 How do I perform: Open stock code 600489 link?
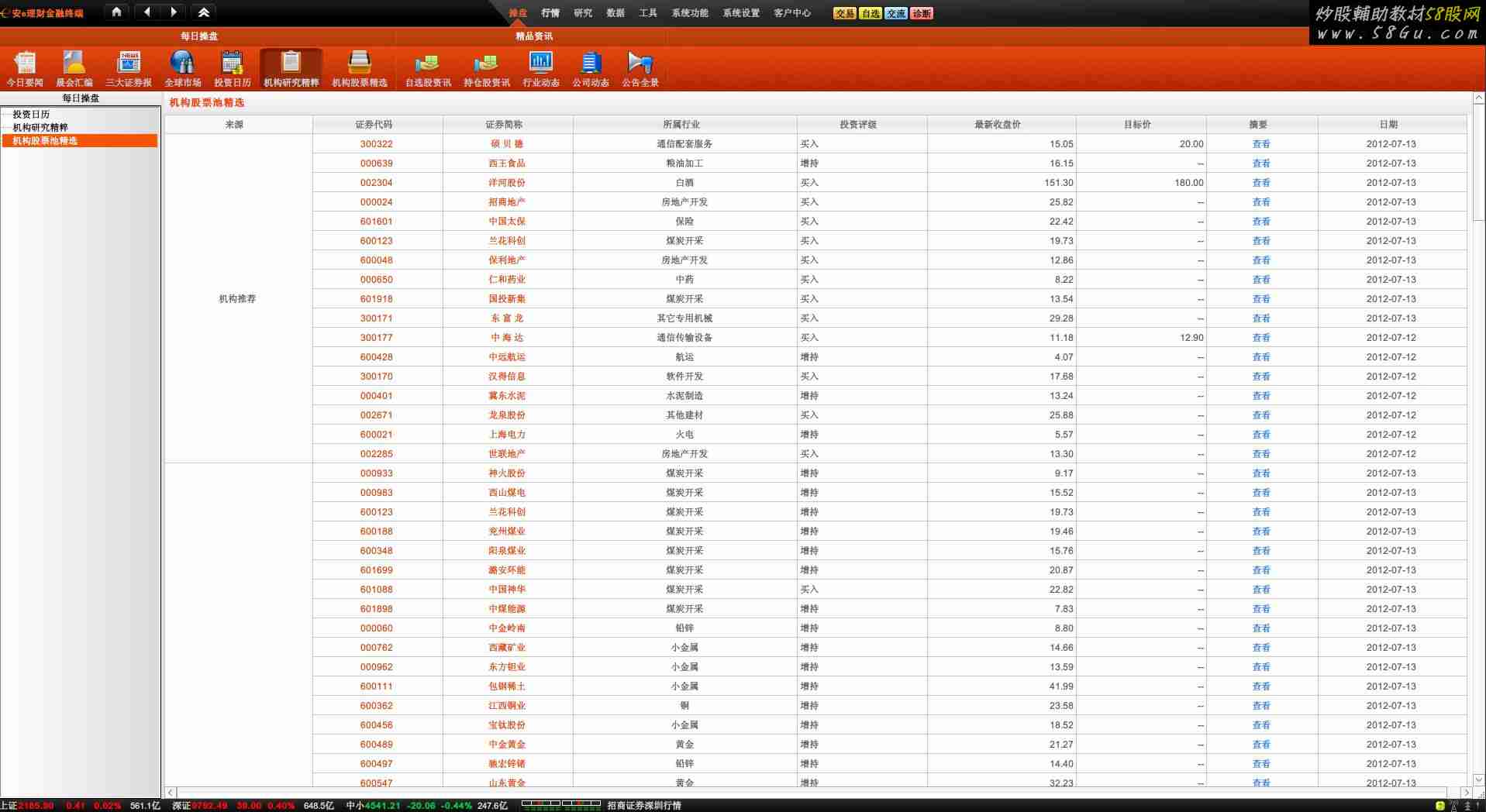point(377,745)
